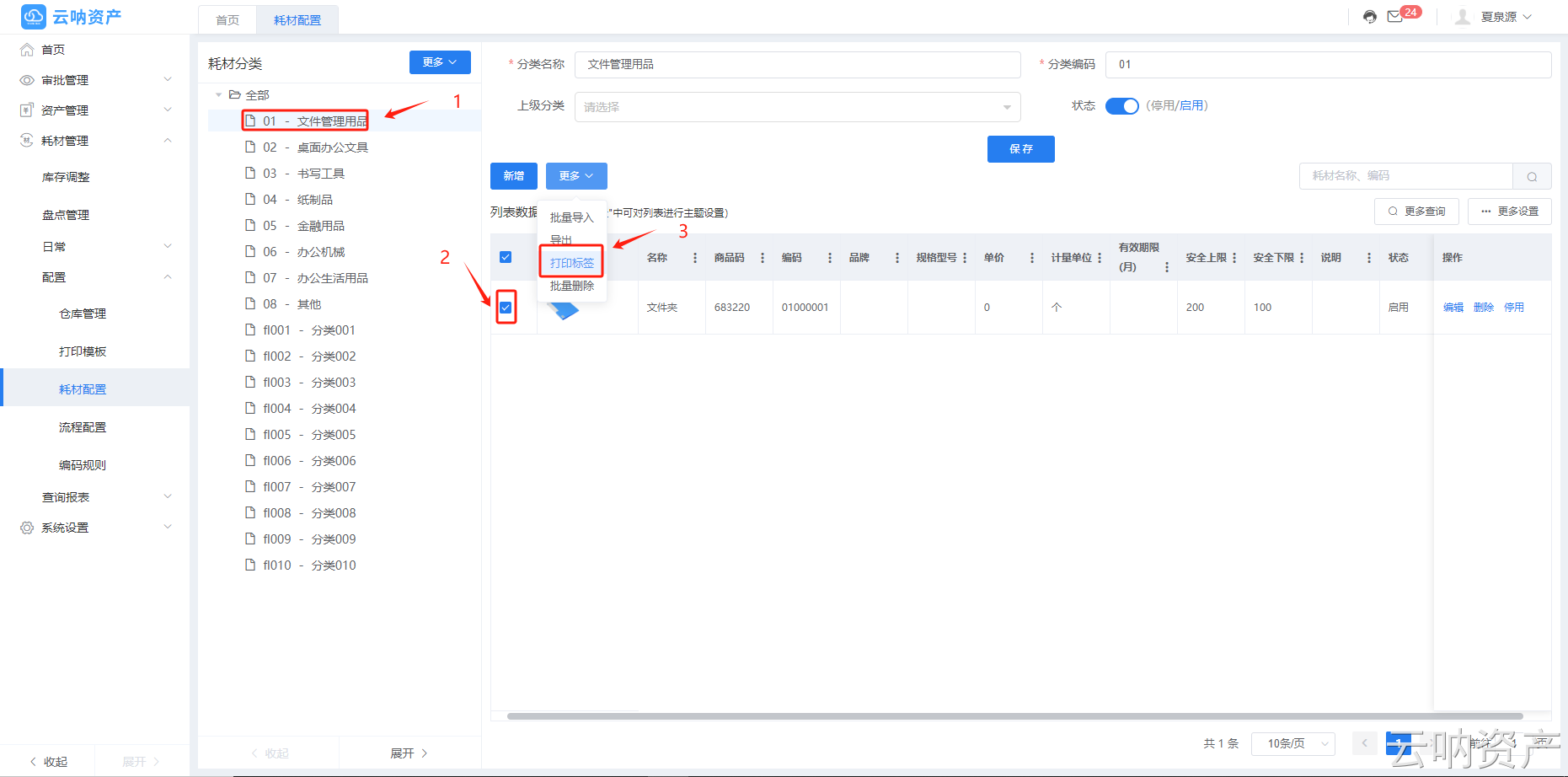Open 流程配置 in the sidebar

click(83, 427)
